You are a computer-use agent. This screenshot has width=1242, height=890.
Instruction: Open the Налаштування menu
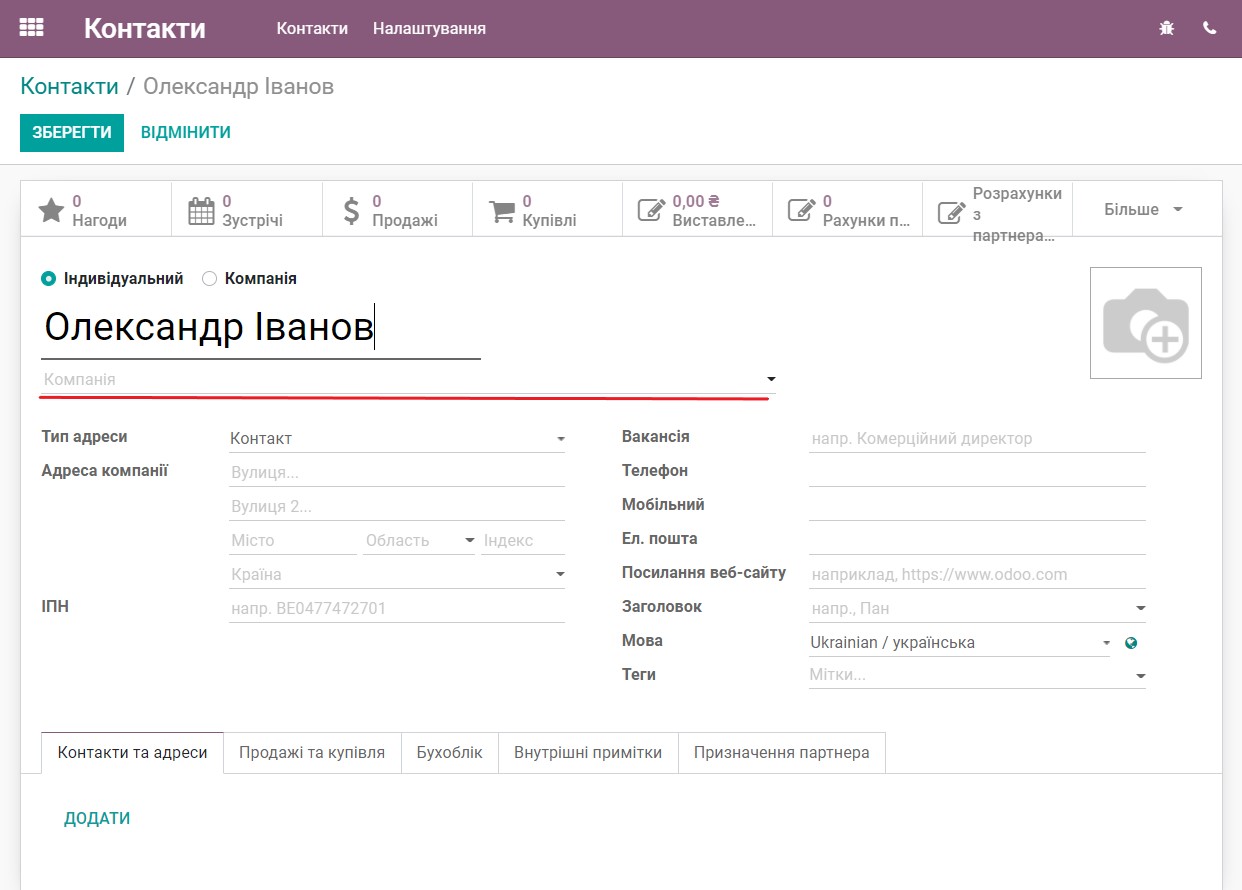tap(428, 28)
